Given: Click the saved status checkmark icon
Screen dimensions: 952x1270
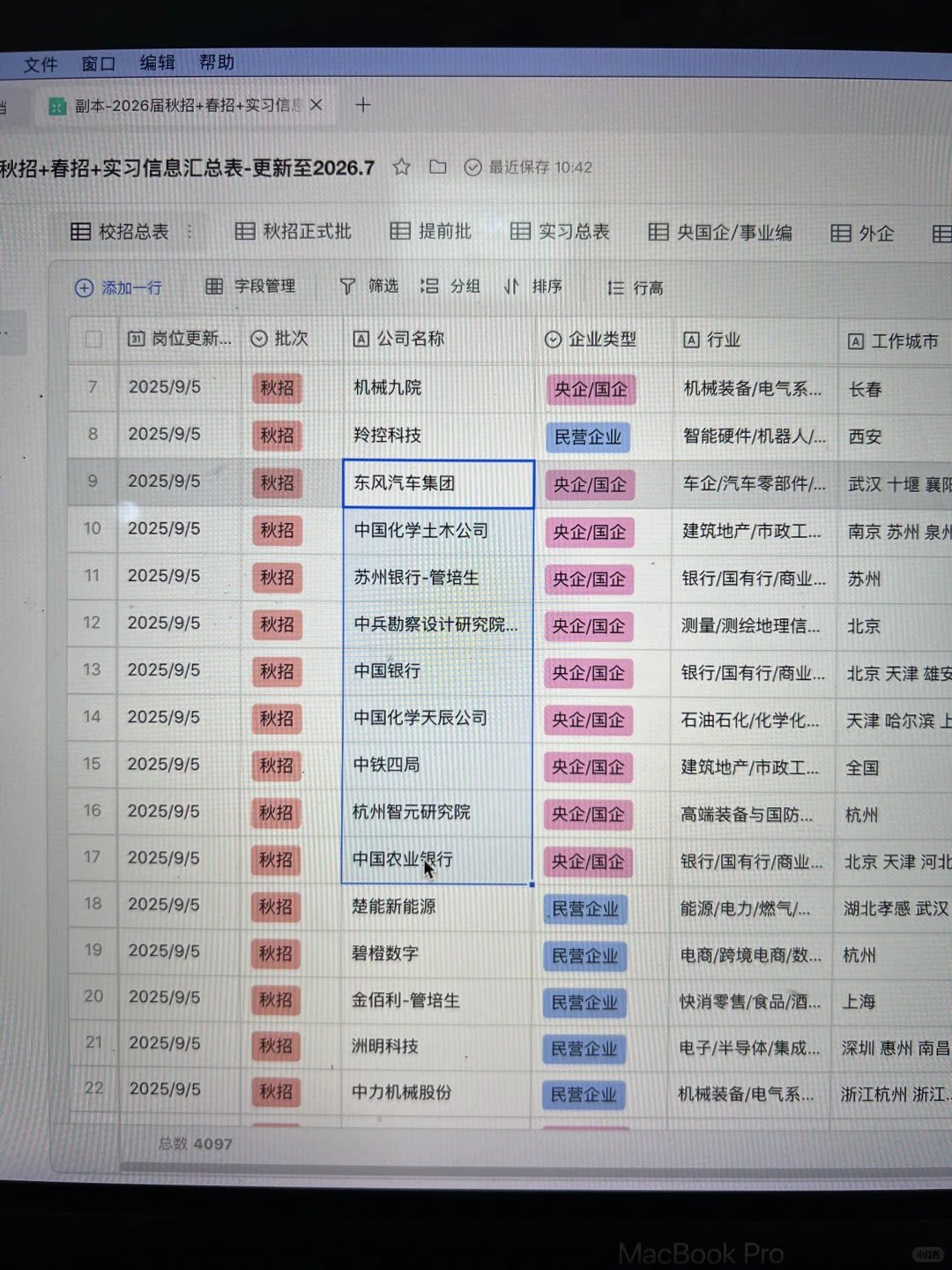Looking at the screenshot, I should click(x=473, y=168).
